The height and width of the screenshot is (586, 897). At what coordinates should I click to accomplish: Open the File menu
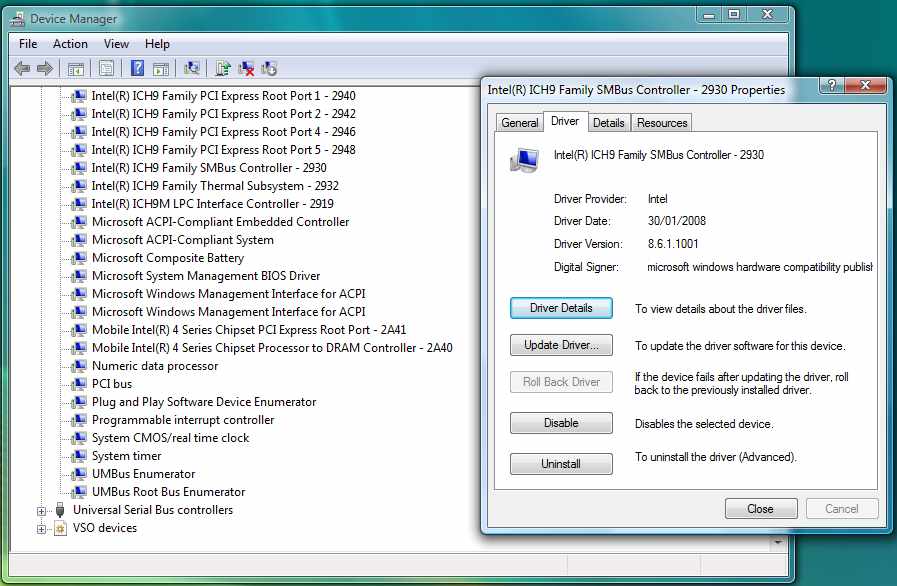coord(27,44)
